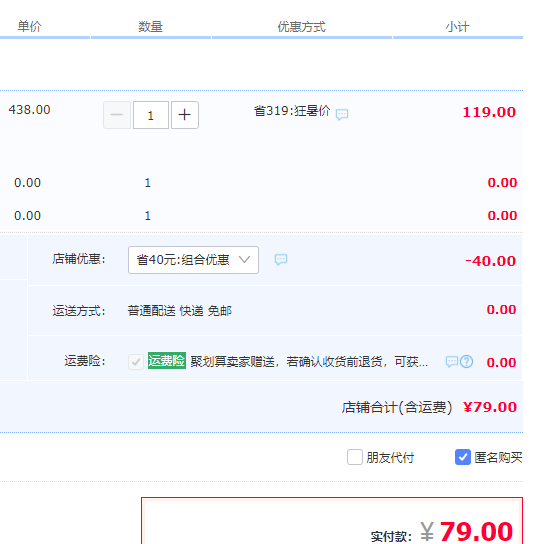Click comment icon in the 运费险 row
Image resolution: width=540 pixels, height=544 pixels.
pos(452,362)
